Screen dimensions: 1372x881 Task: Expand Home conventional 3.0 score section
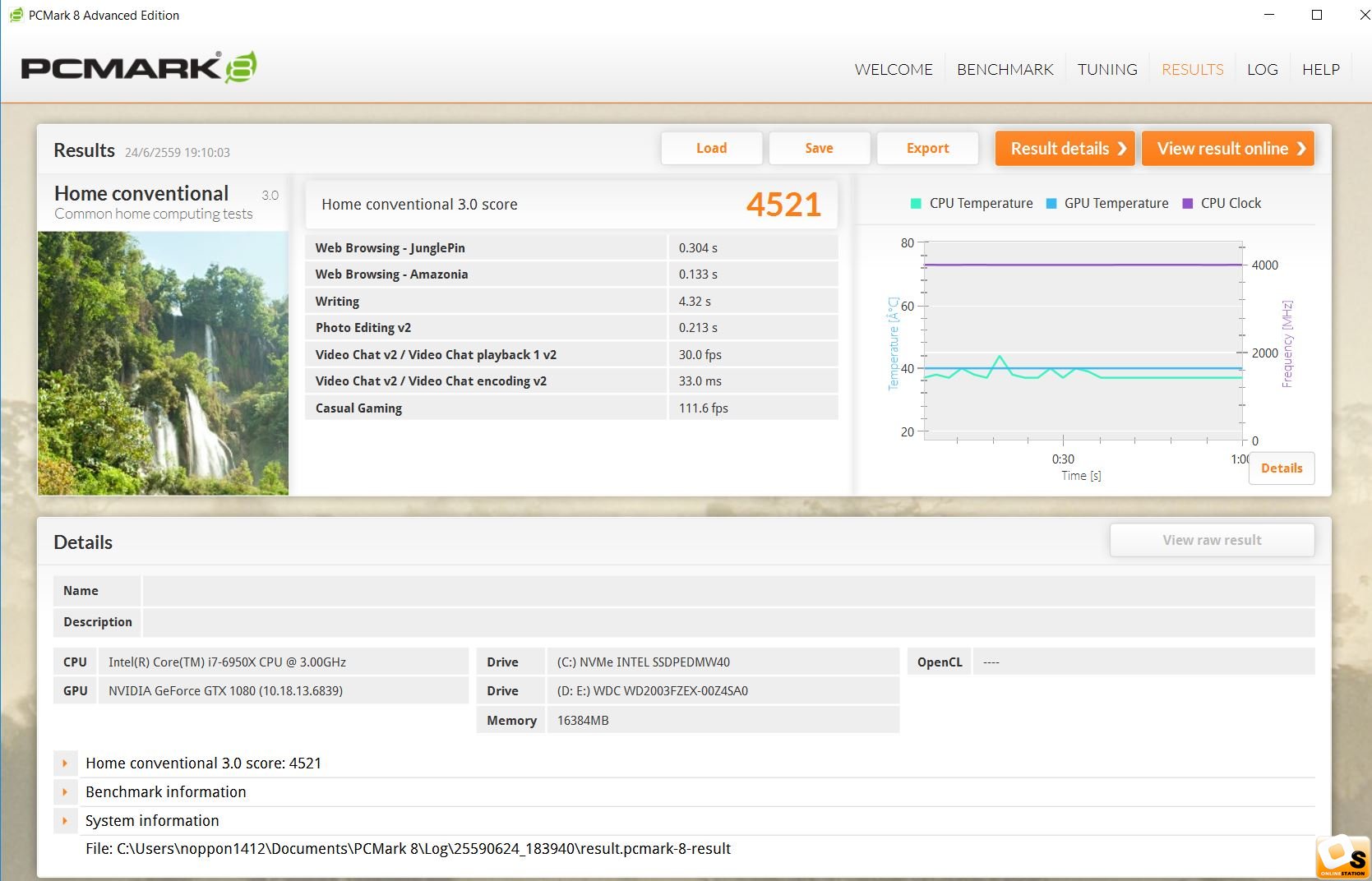coord(65,763)
